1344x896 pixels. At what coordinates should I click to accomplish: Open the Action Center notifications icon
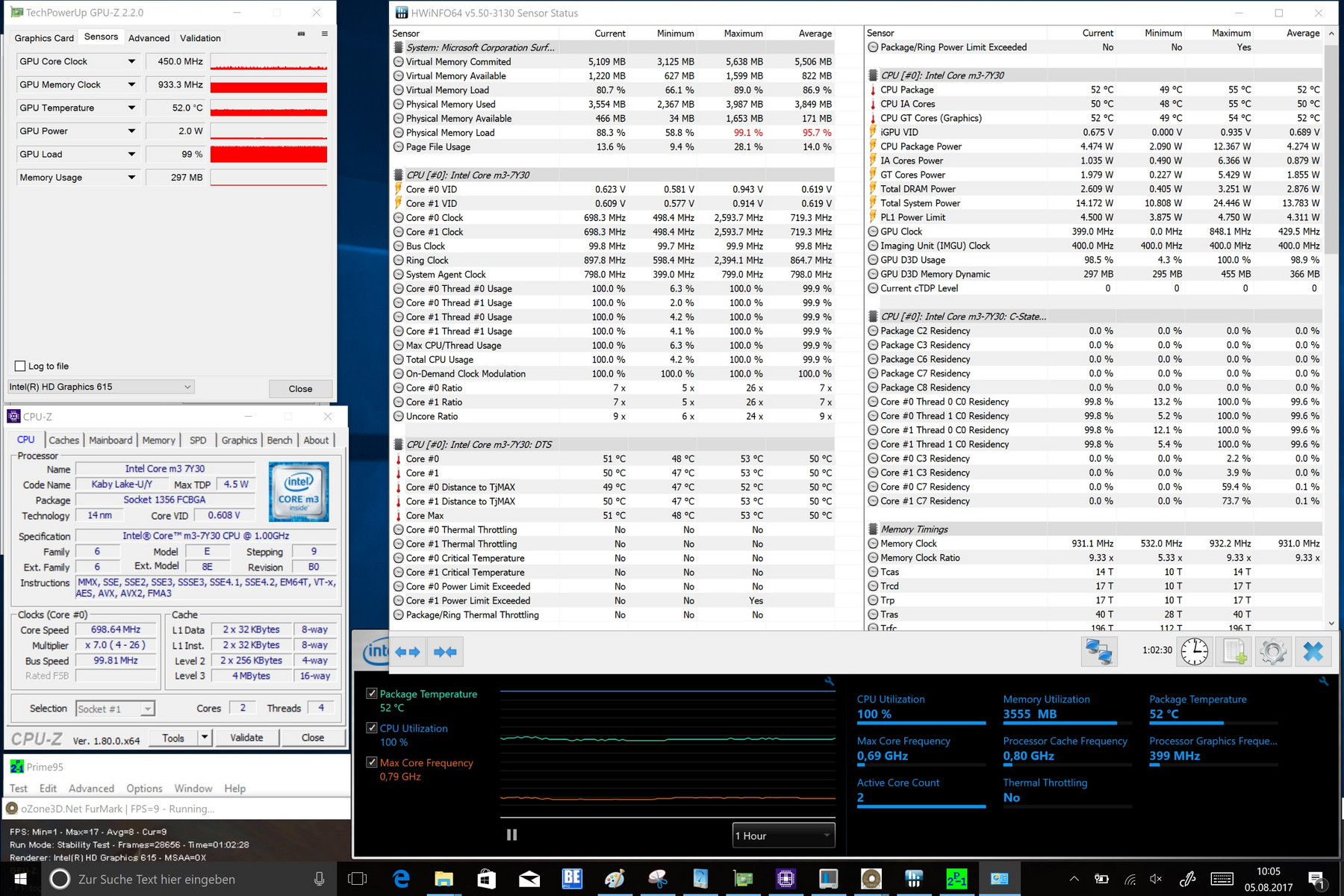tap(1316, 880)
